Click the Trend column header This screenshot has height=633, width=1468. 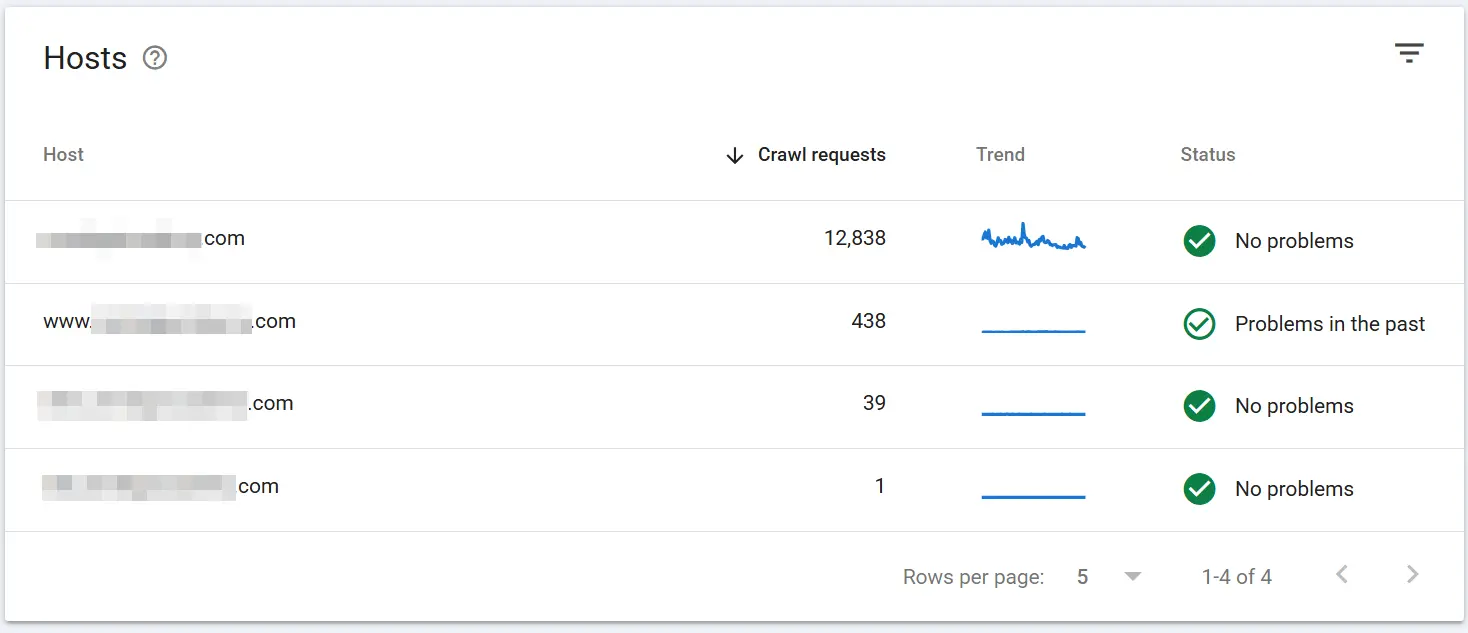[x=1000, y=155]
